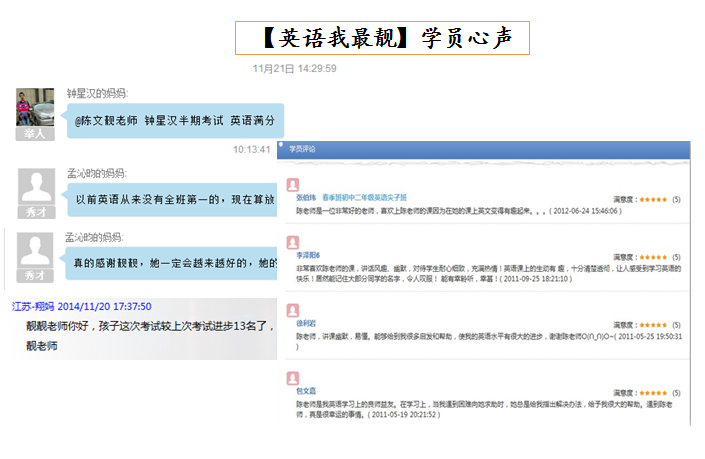Click the pink avatar icon above 包文鑫
Screen dimensions: 705x459
tap(292, 377)
